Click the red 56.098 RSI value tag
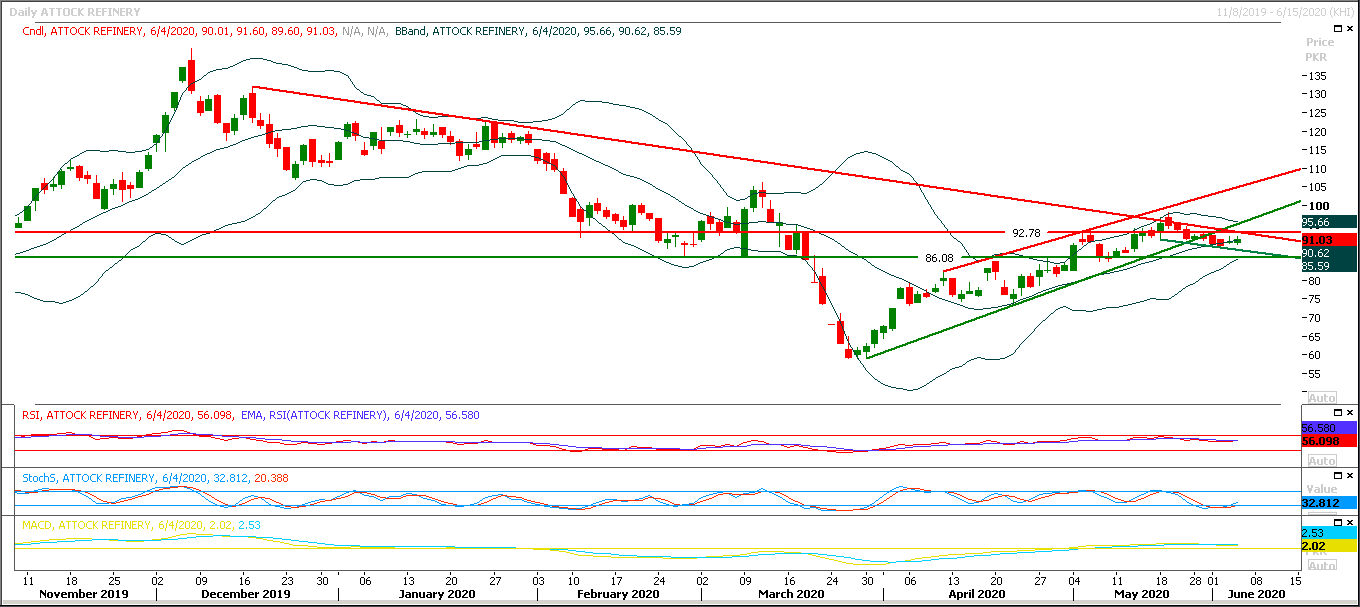The height and width of the screenshot is (607, 1360). click(x=1328, y=440)
